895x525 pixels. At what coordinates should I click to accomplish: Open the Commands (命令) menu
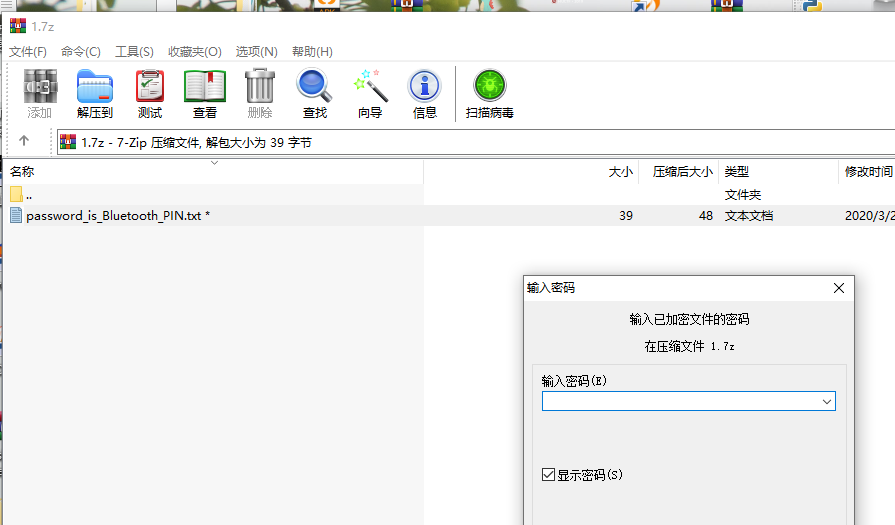[x=81, y=52]
